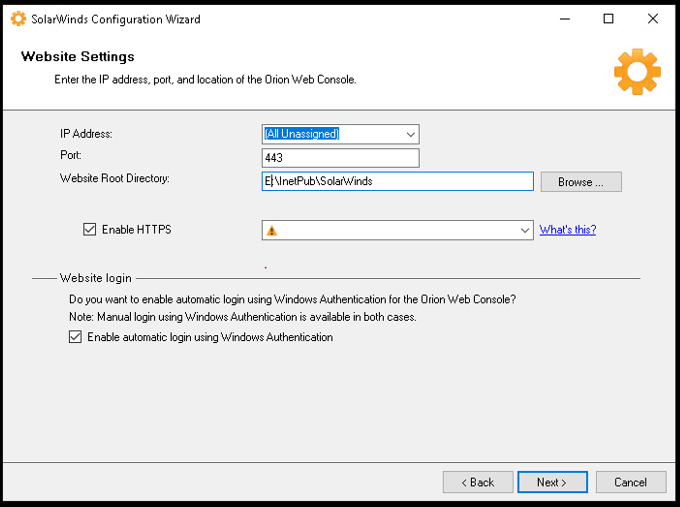Go back with the Back button

point(478,482)
